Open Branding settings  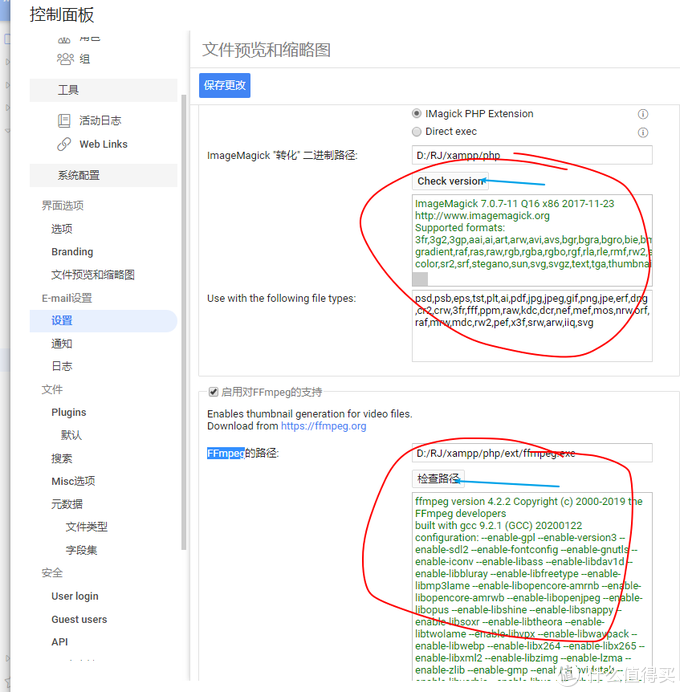pyautogui.click(x=72, y=252)
